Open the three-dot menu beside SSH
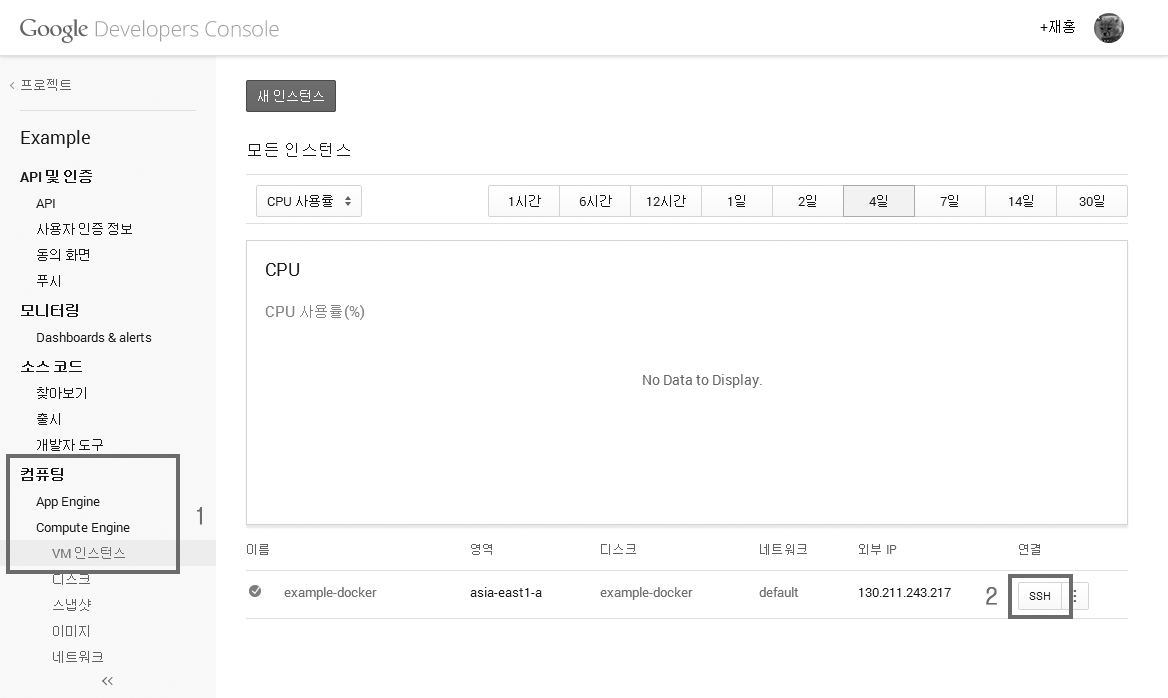Viewport: 1168px width, 698px height. click(1076, 596)
